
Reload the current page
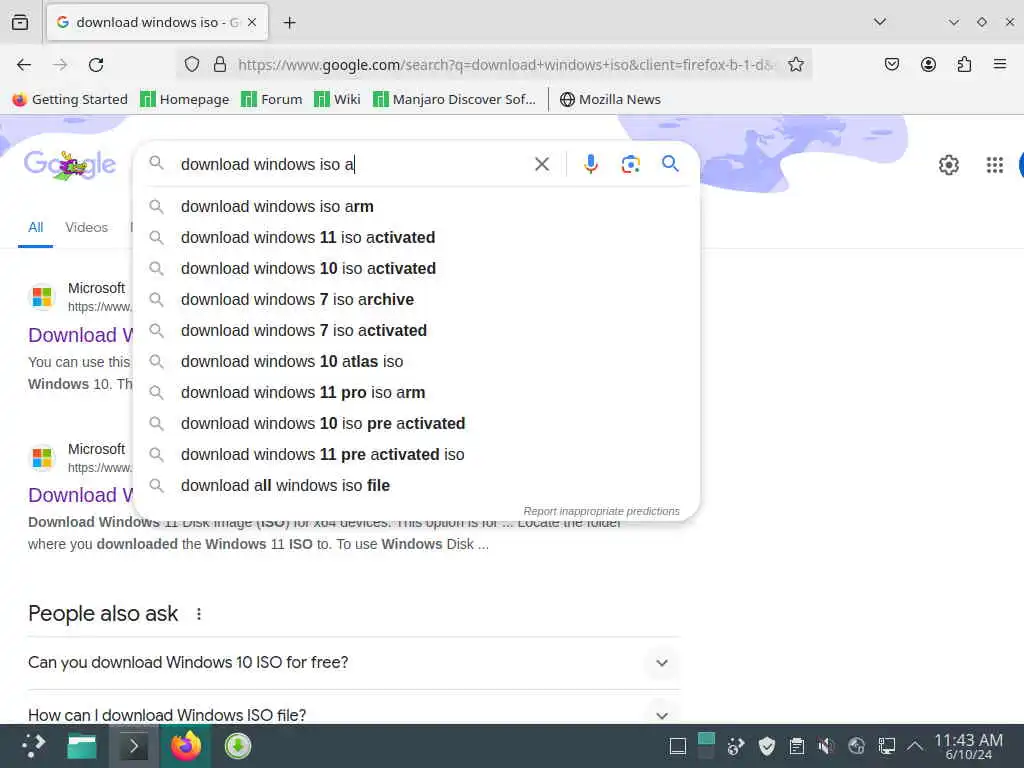click(96, 64)
